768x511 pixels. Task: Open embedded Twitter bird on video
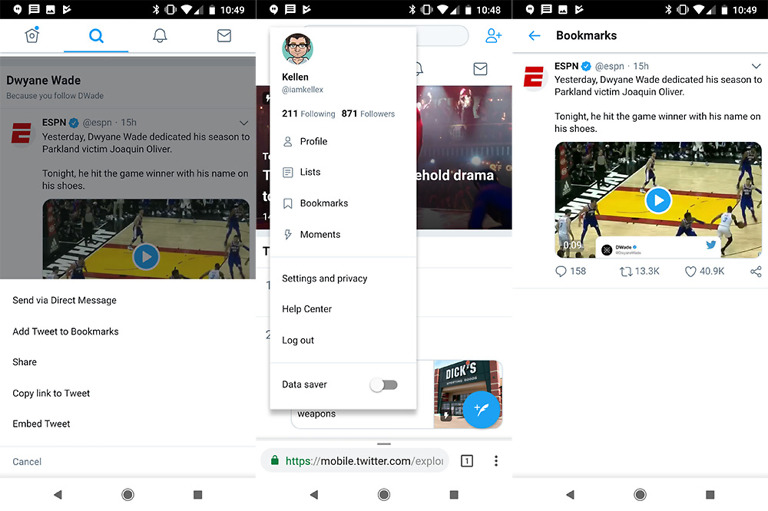[x=711, y=245]
